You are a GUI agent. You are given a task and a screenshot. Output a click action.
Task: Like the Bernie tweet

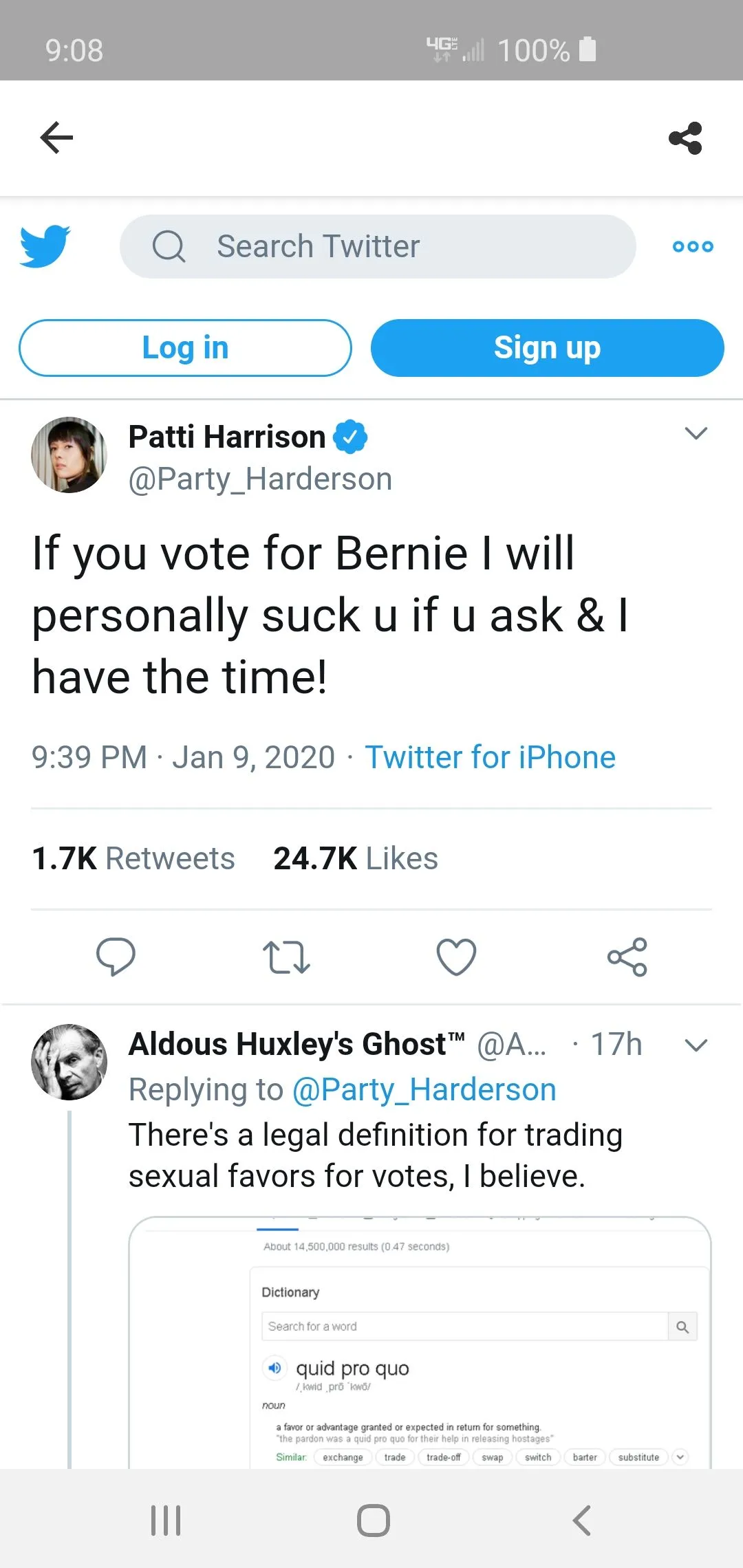pos(456,957)
